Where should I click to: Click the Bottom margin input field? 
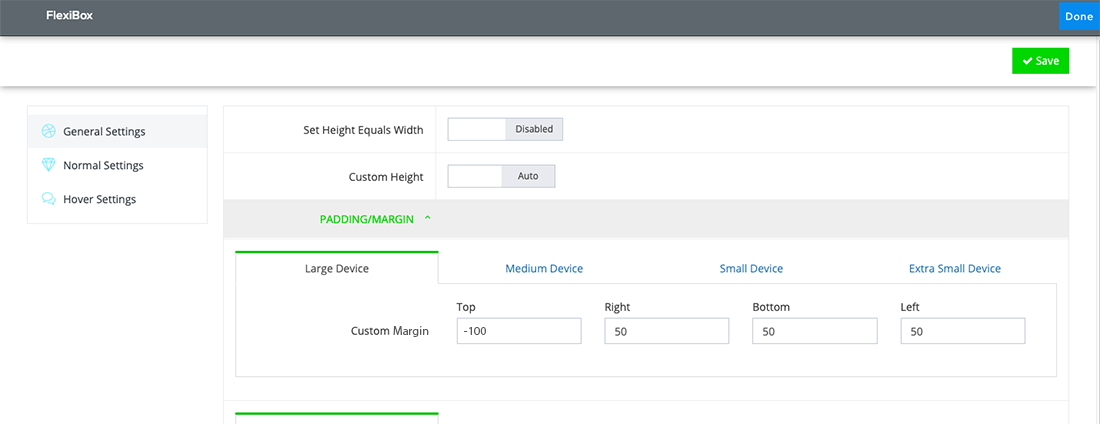click(815, 331)
